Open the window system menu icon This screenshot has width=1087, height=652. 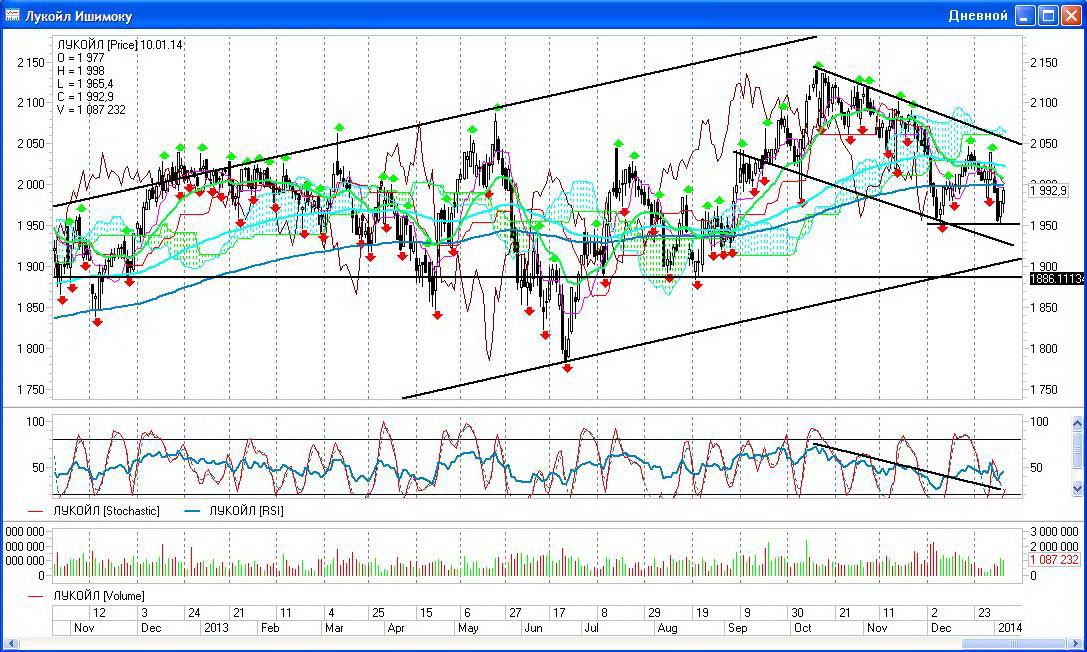click(x=11, y=15)
